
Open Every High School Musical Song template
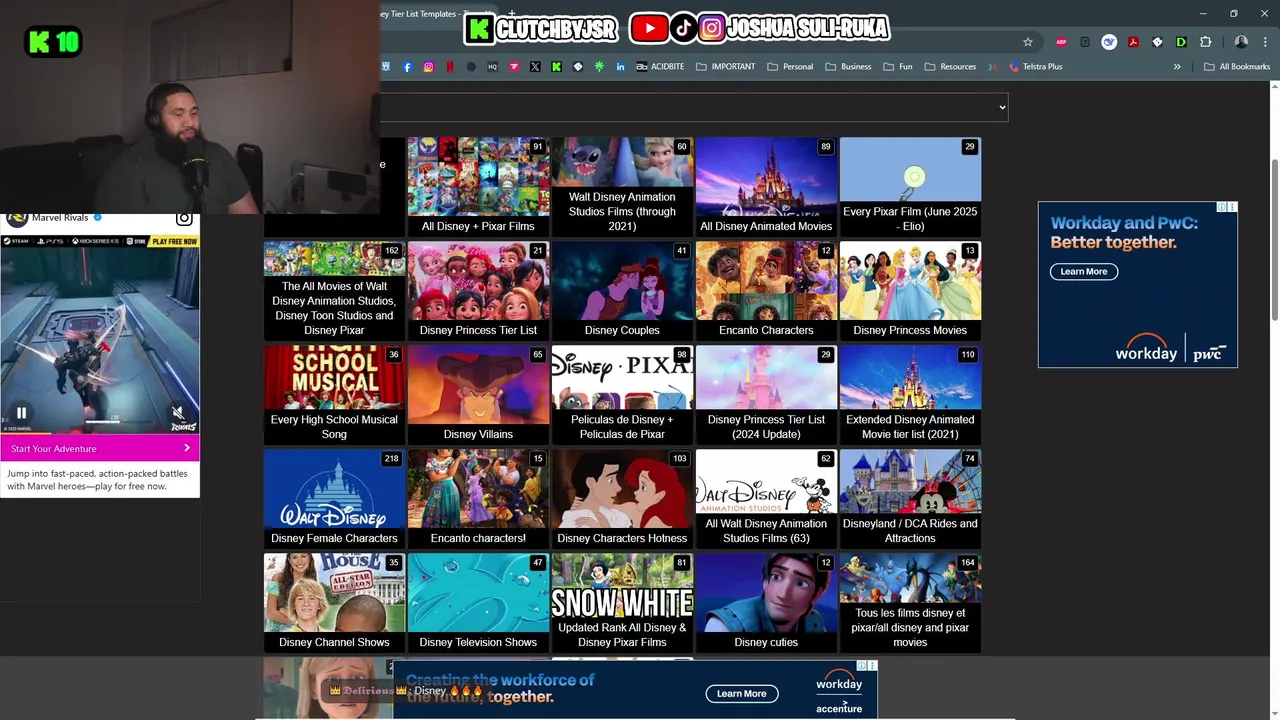[x=334, y=395]
